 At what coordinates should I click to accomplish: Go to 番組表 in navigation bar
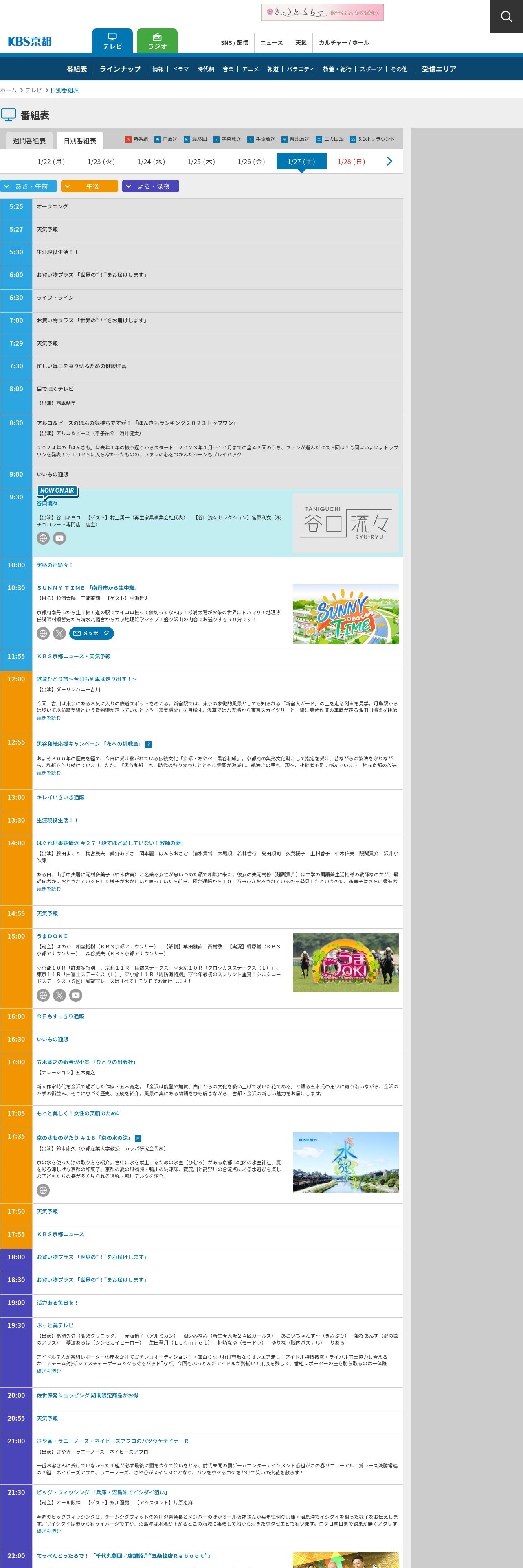[x=77, y=69]
